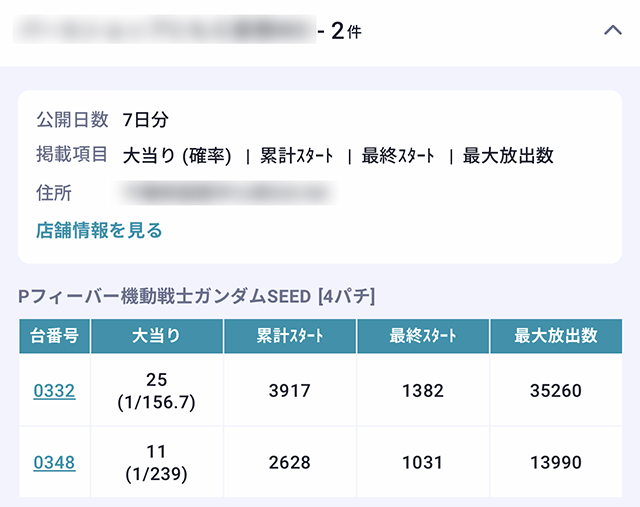This screenshot has height=507, width=640.
Task: Click the 7日分 disclosure period text
Action: click(146, 120)
